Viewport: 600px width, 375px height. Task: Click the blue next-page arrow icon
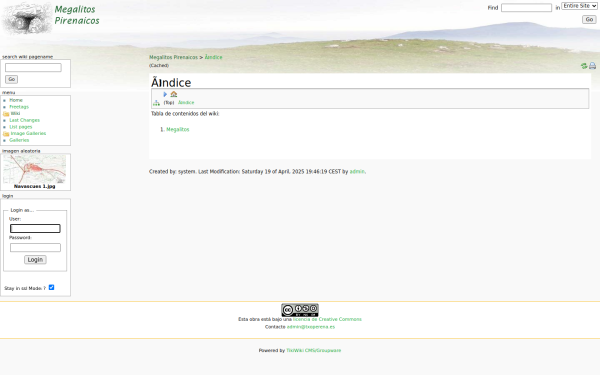pyautogui.click(x=165, y=94)
